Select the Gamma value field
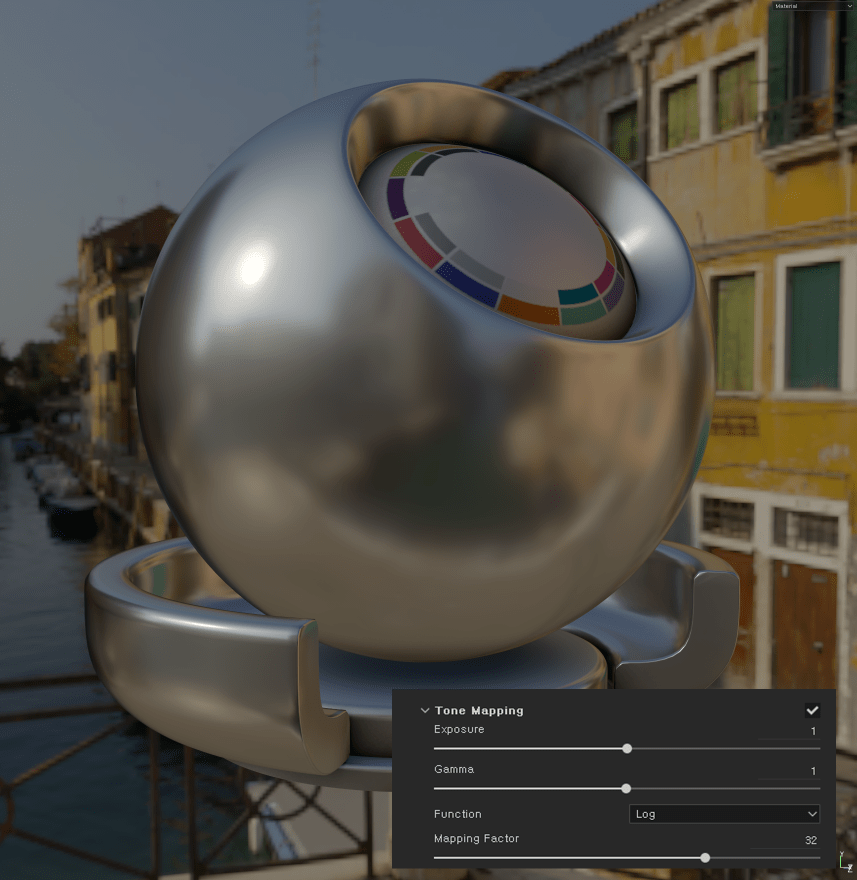Screen dimensions: 857x880 [790, 771]
